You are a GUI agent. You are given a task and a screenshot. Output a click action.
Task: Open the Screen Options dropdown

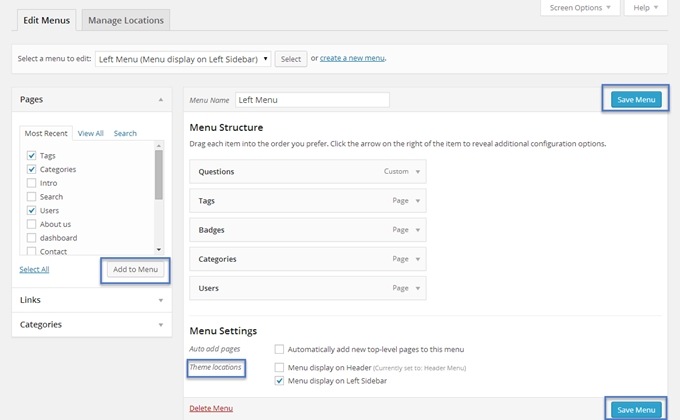pyautogui.click(x=580, y=8)
